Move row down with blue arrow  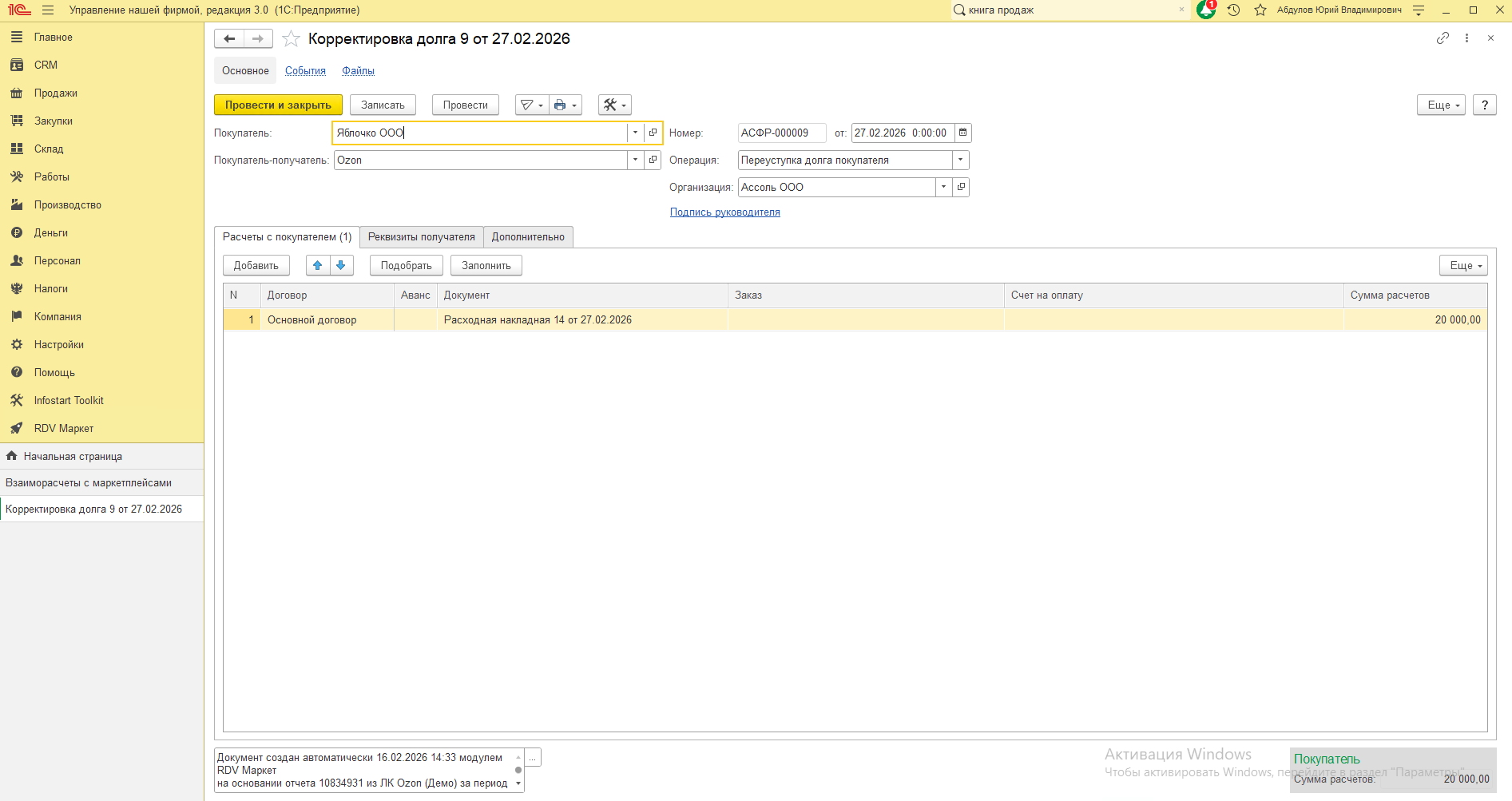point(341,265)
